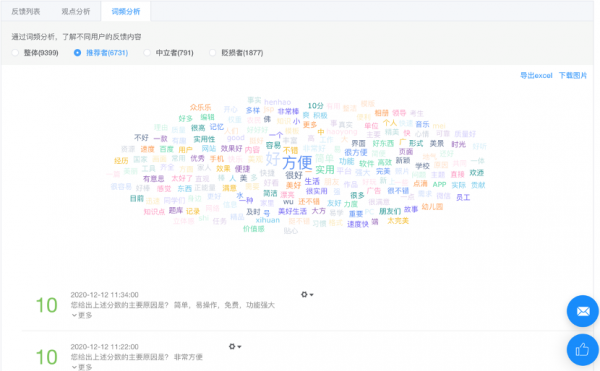
Task: Open the blue mail floating button
Action: click(x=583, y=311)
